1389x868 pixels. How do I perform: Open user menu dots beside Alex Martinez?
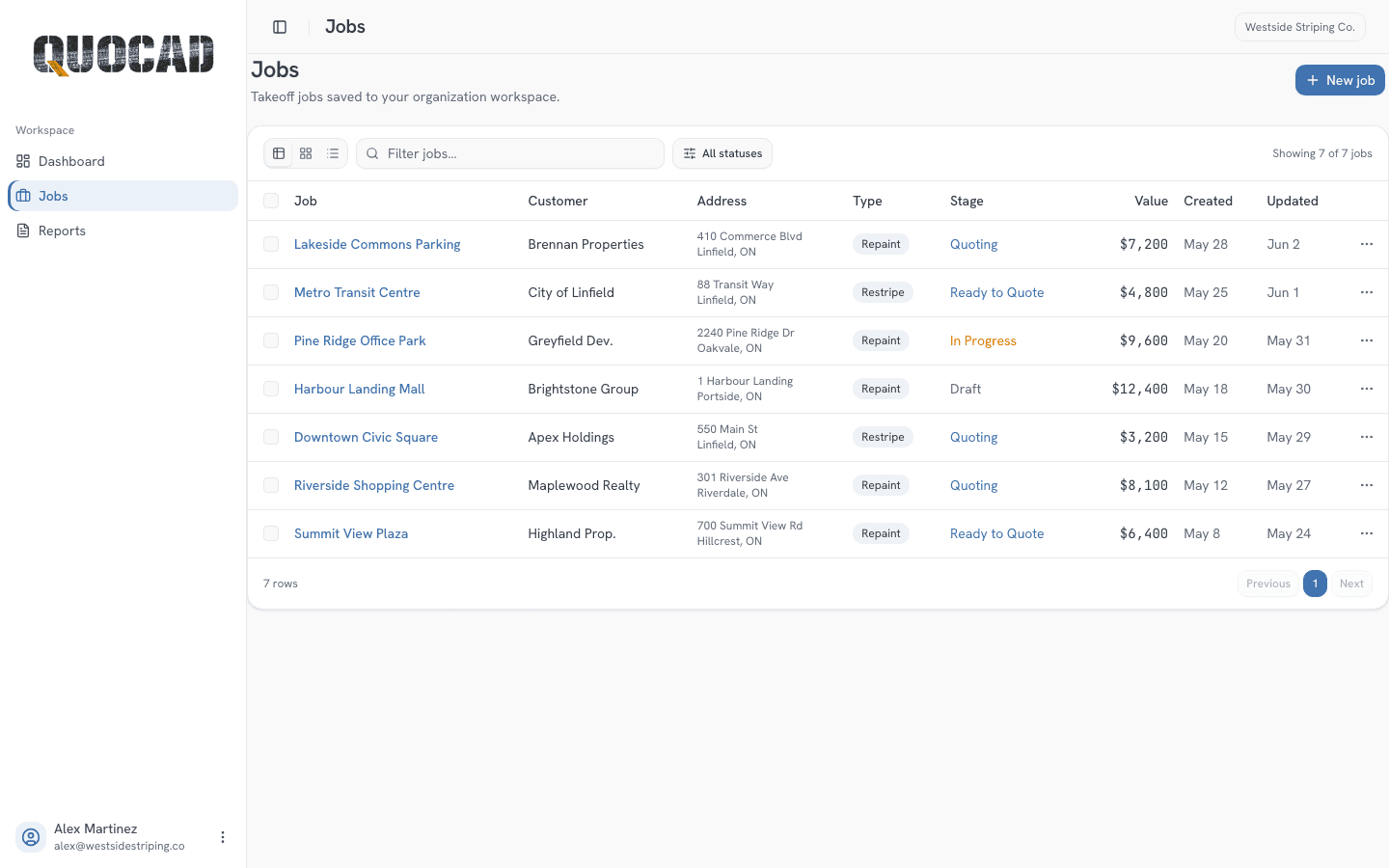pos(223,837)
